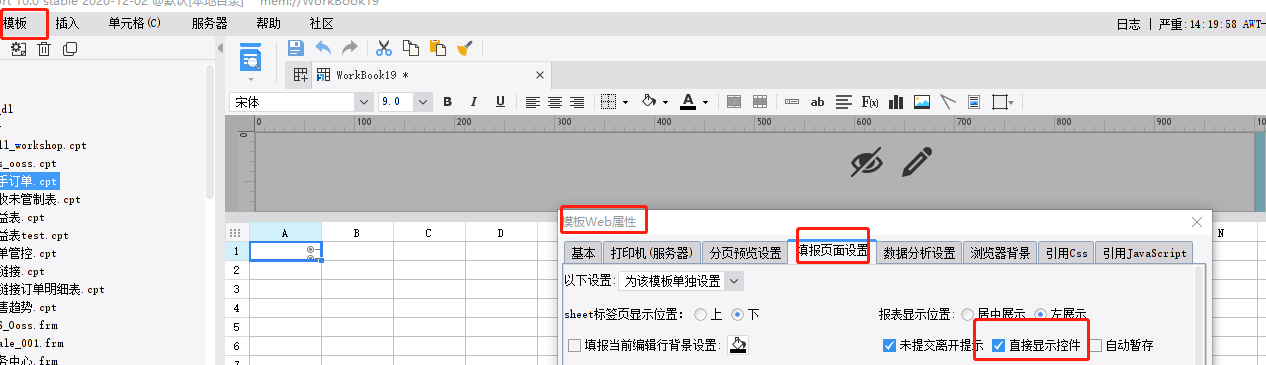Click the Cut scissors icon
The height and width of the screenshot is (365, 1266).
click(384, 47)
